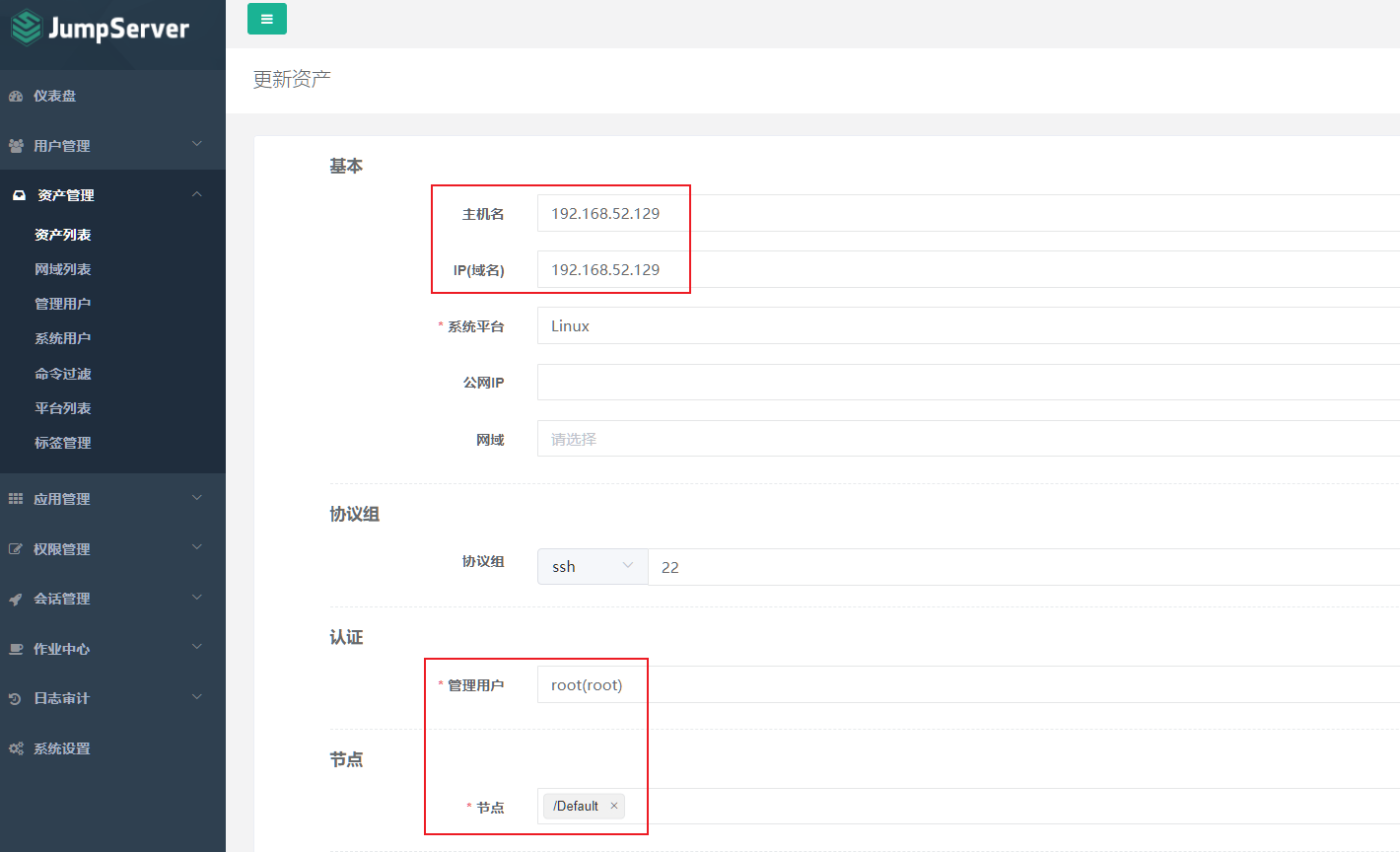Click the 用户管理 users icon

click(x=16, y=146)
